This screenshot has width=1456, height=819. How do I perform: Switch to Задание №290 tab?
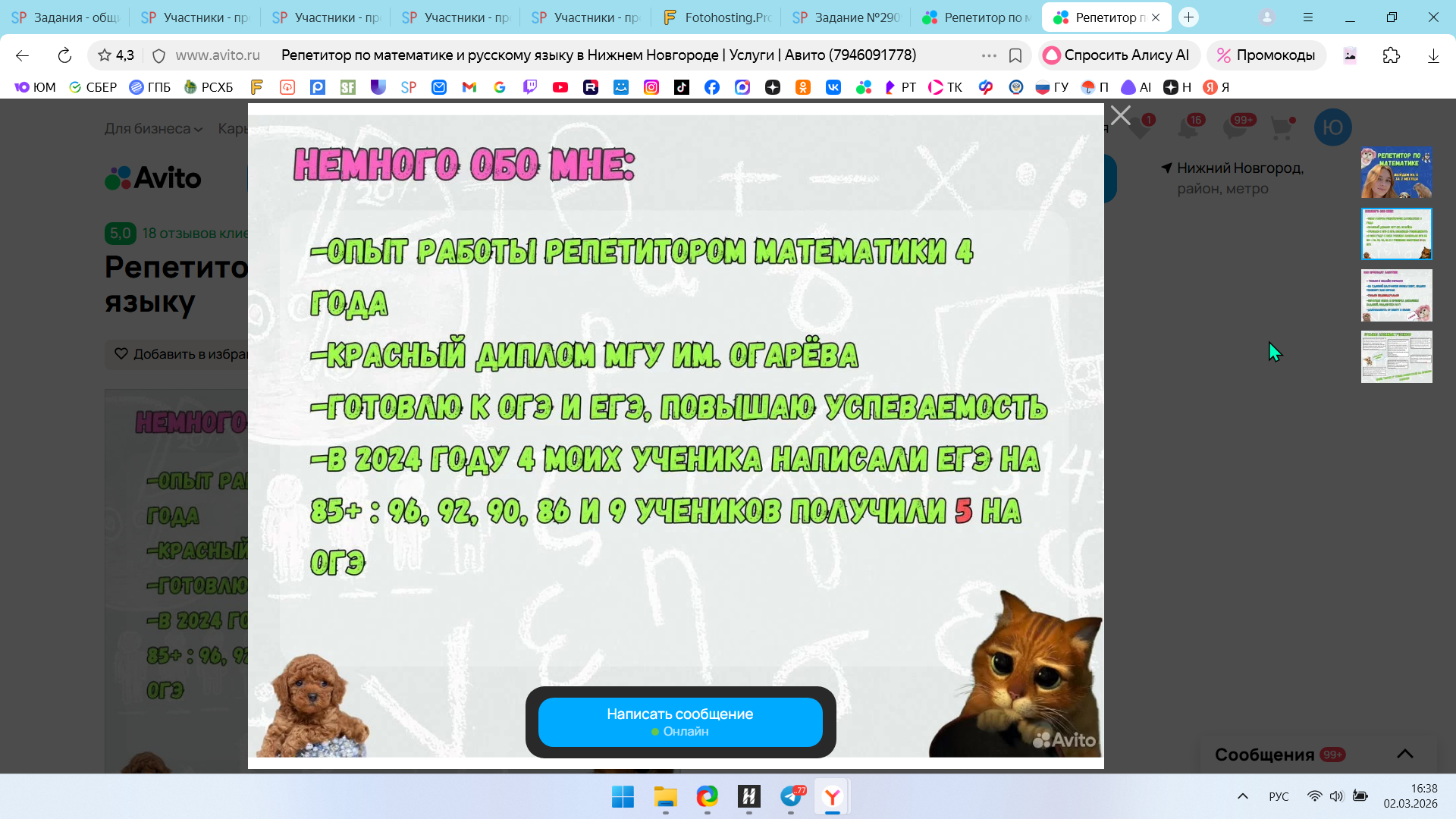[x=846, y=17]
